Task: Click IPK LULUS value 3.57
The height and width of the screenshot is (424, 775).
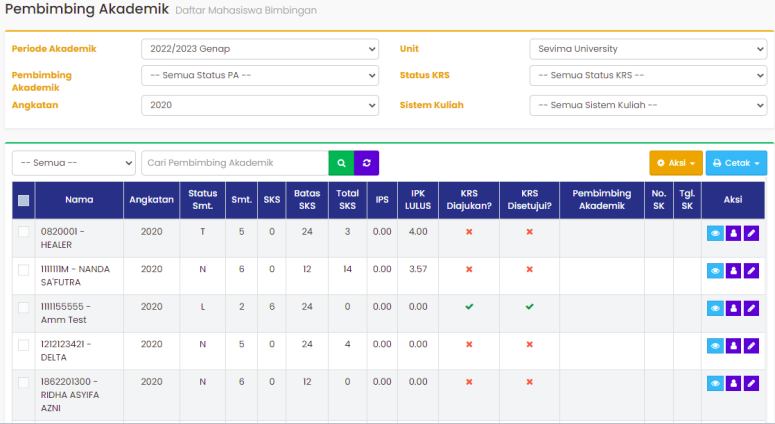Action: (x=418, y=269)
